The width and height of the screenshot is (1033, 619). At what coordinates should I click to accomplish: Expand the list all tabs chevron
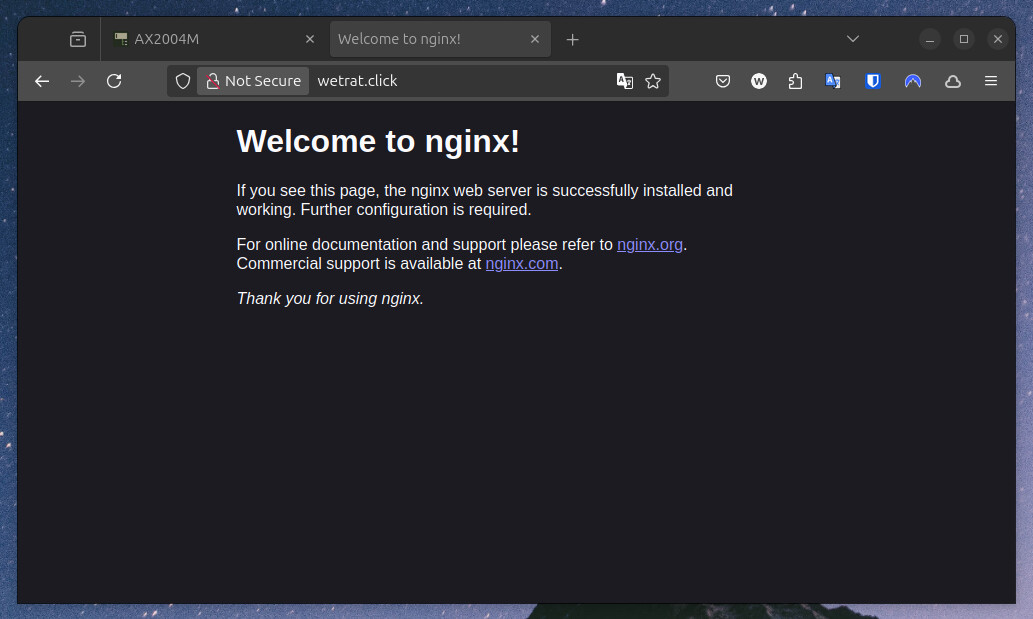[x=852, y=40]
